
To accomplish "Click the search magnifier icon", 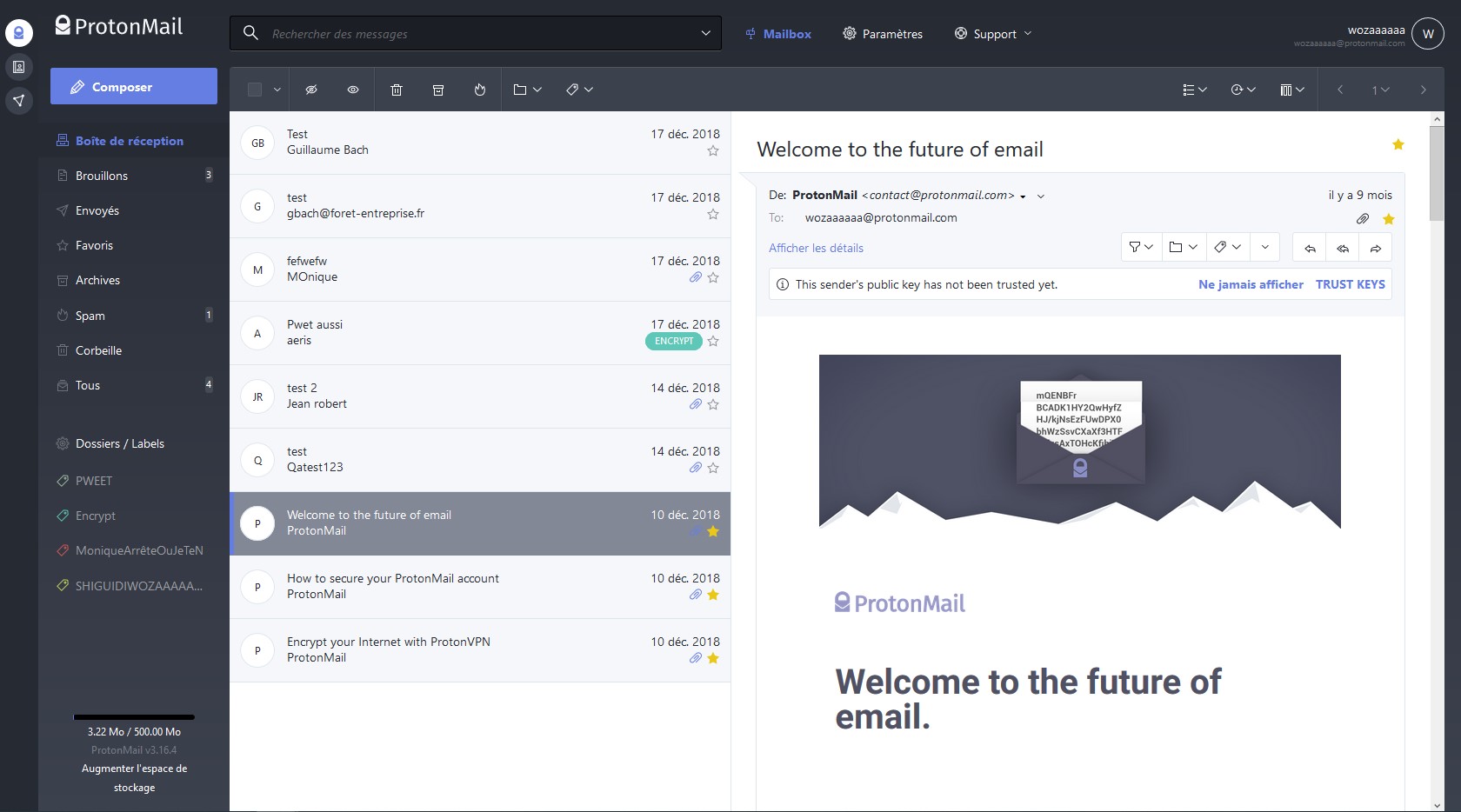I will pyautogui.click(x=250, y=33).
